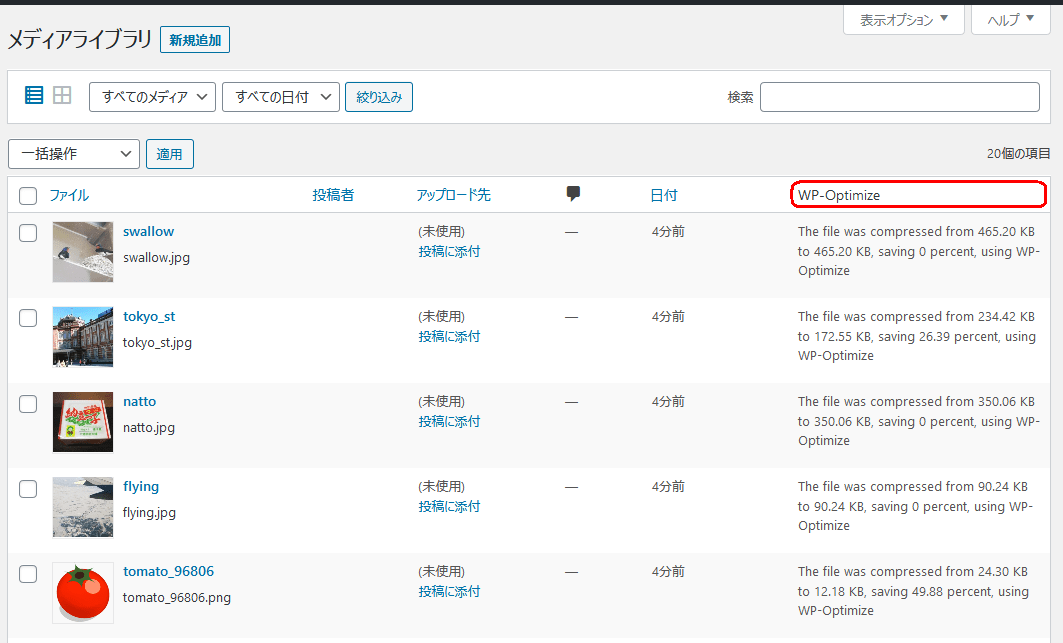Click 4分前 date in tomato_96806 row
Screen dimensions: 1063x643
pos(668,572)
